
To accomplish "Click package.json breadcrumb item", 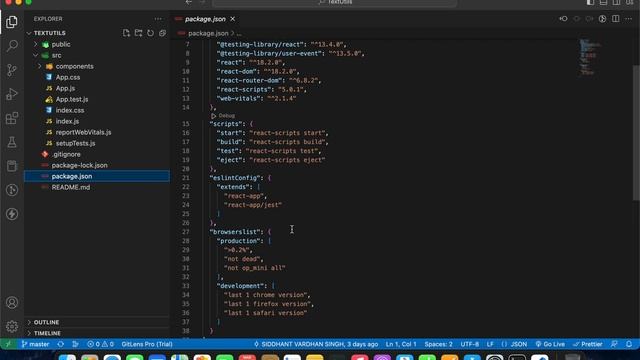I will [208, 33].
